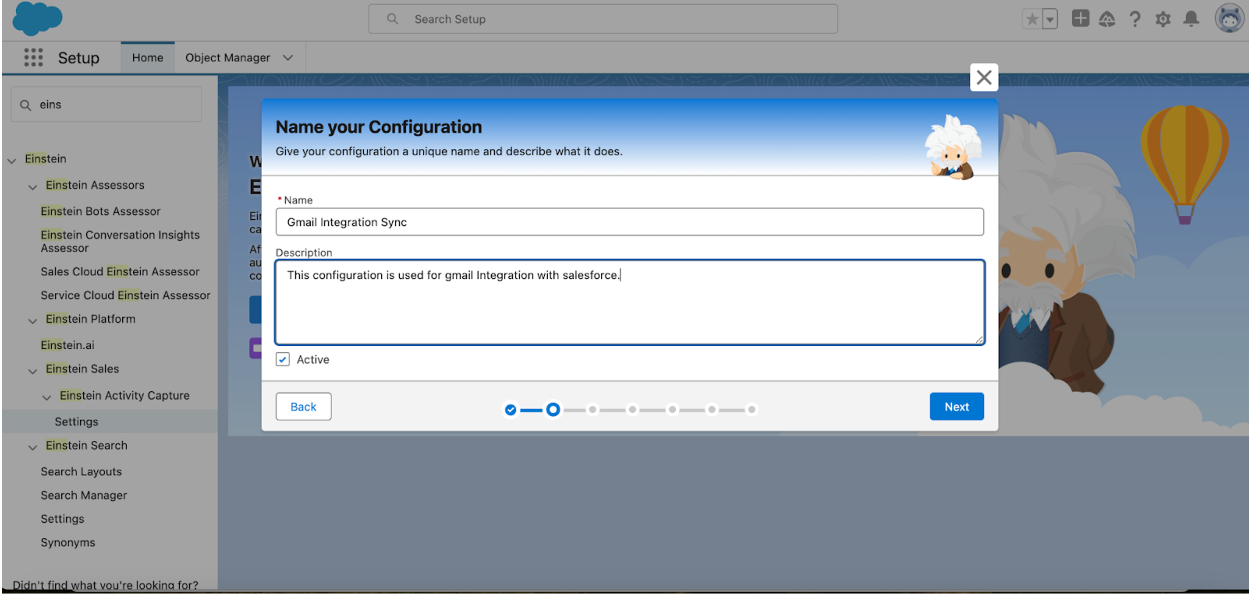Screen dimensions: 1249x594
Task: Open the Einstein.ai item
Action: (68, 345)
